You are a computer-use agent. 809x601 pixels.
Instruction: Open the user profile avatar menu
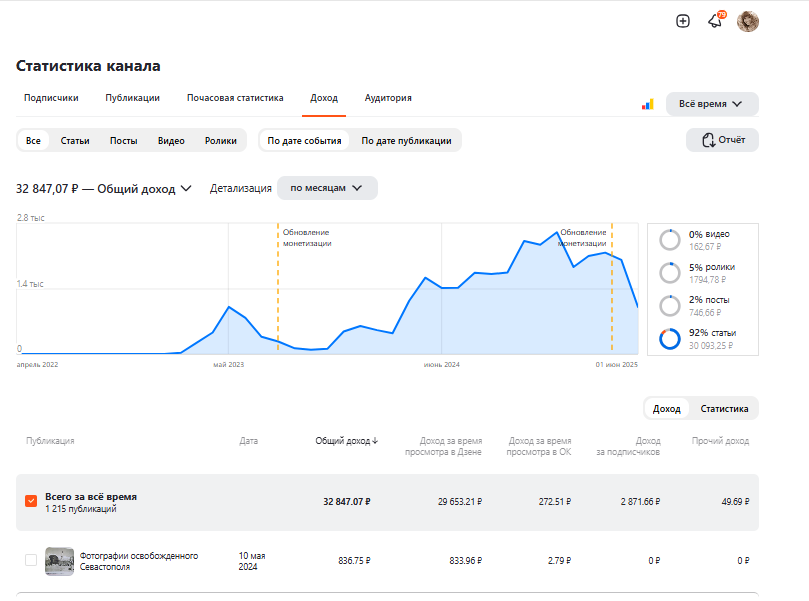coord(748,21)
